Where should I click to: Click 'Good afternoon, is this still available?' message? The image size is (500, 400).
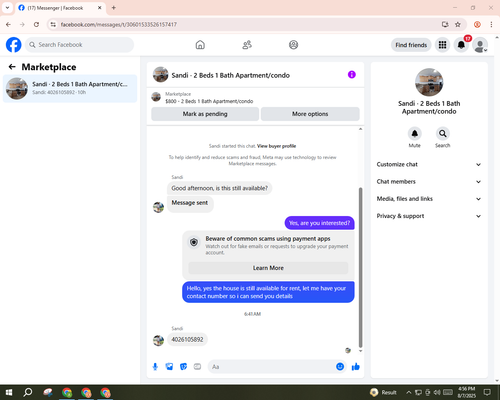(x=220, y=188)
